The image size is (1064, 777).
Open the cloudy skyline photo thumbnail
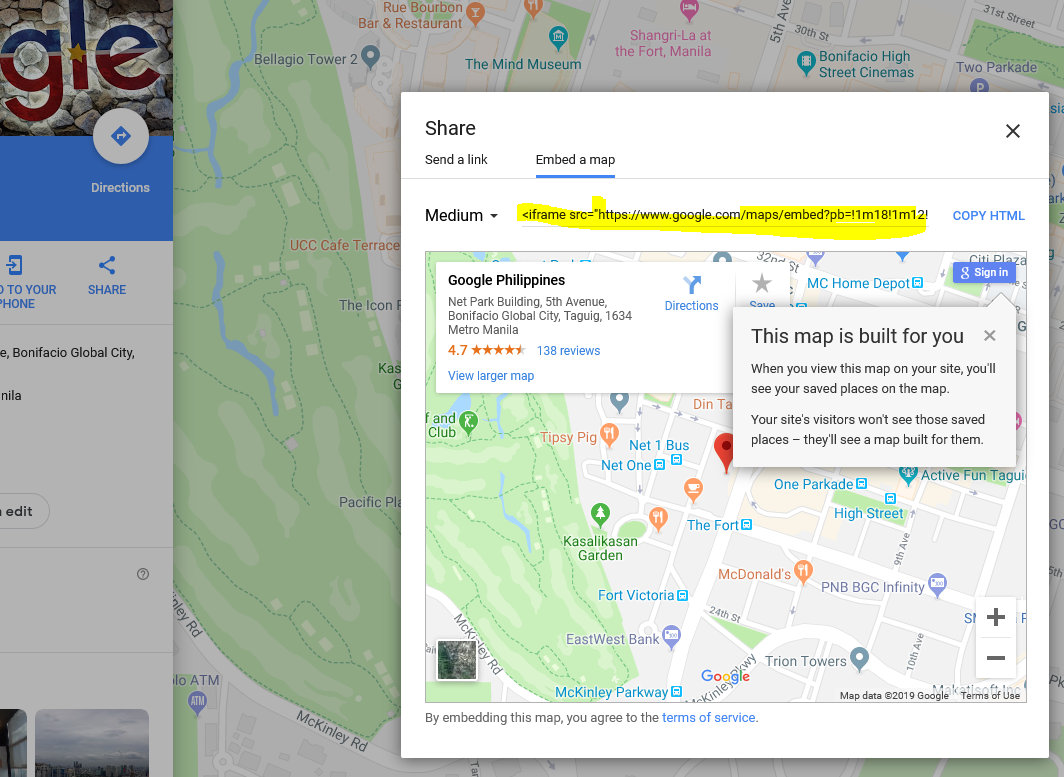click(92, 742)
